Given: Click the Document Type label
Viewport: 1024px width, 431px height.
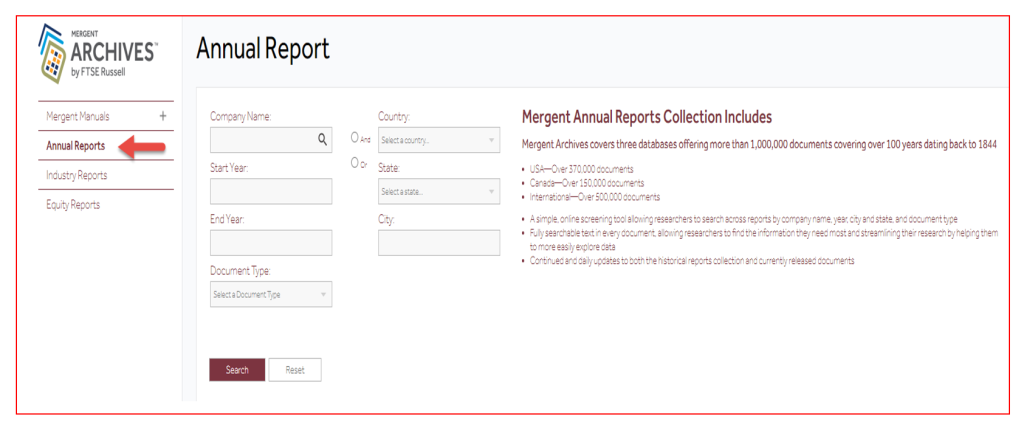Looking at the screenshot, I should (x=240, y=270).
